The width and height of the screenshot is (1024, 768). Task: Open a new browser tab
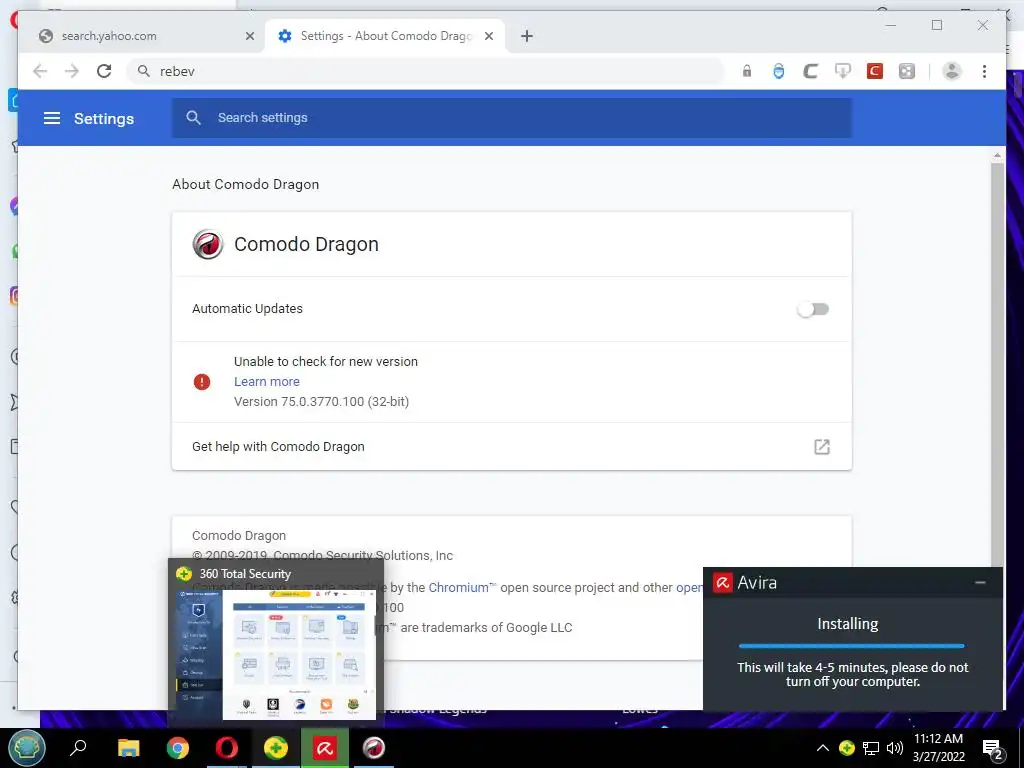point(527,36)
